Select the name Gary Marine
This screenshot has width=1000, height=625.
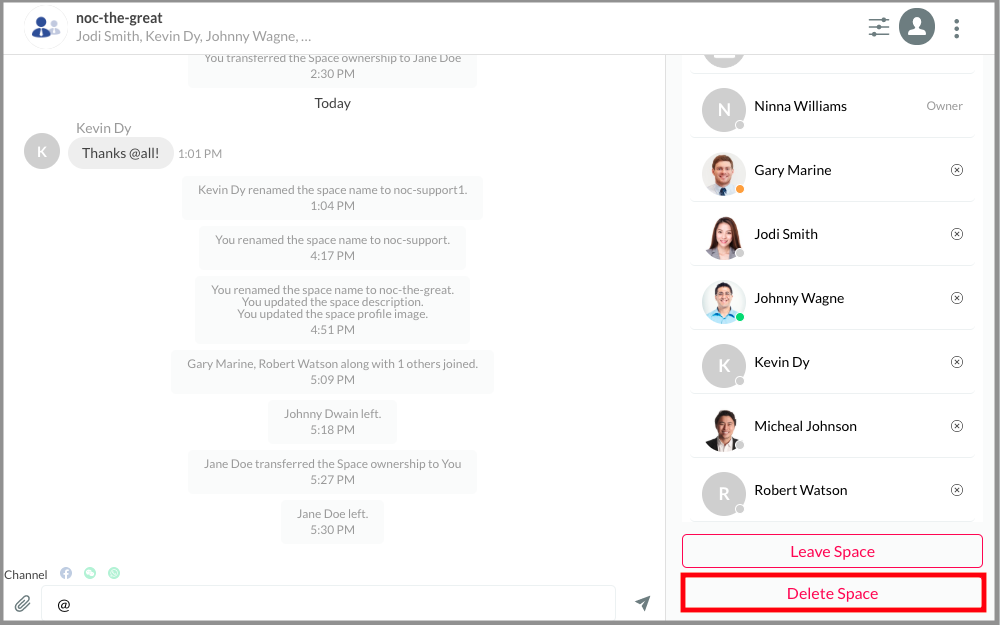click(x=793, y=170)
